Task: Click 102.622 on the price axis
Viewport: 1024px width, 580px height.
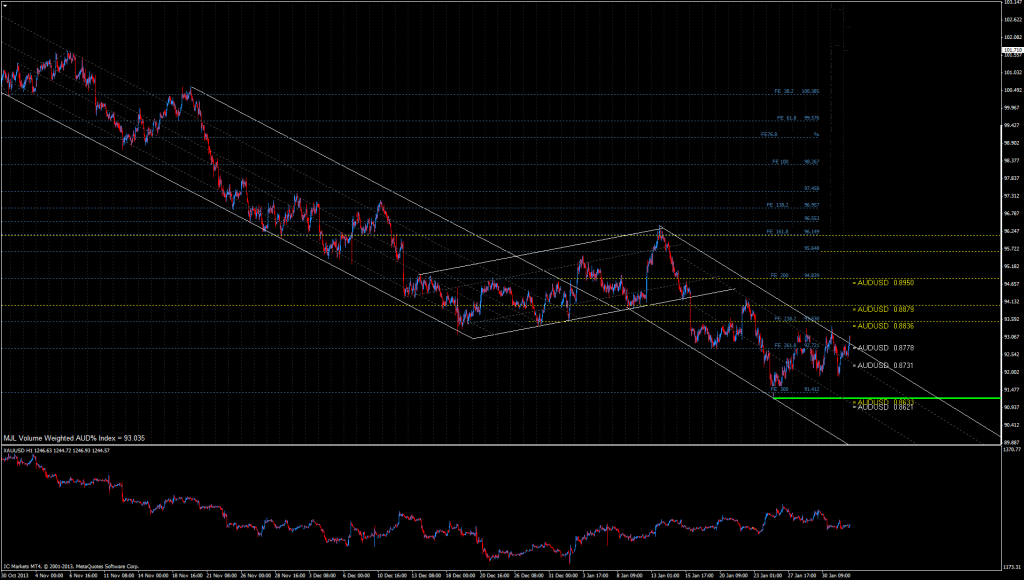Action: [x=1014, y=20]
